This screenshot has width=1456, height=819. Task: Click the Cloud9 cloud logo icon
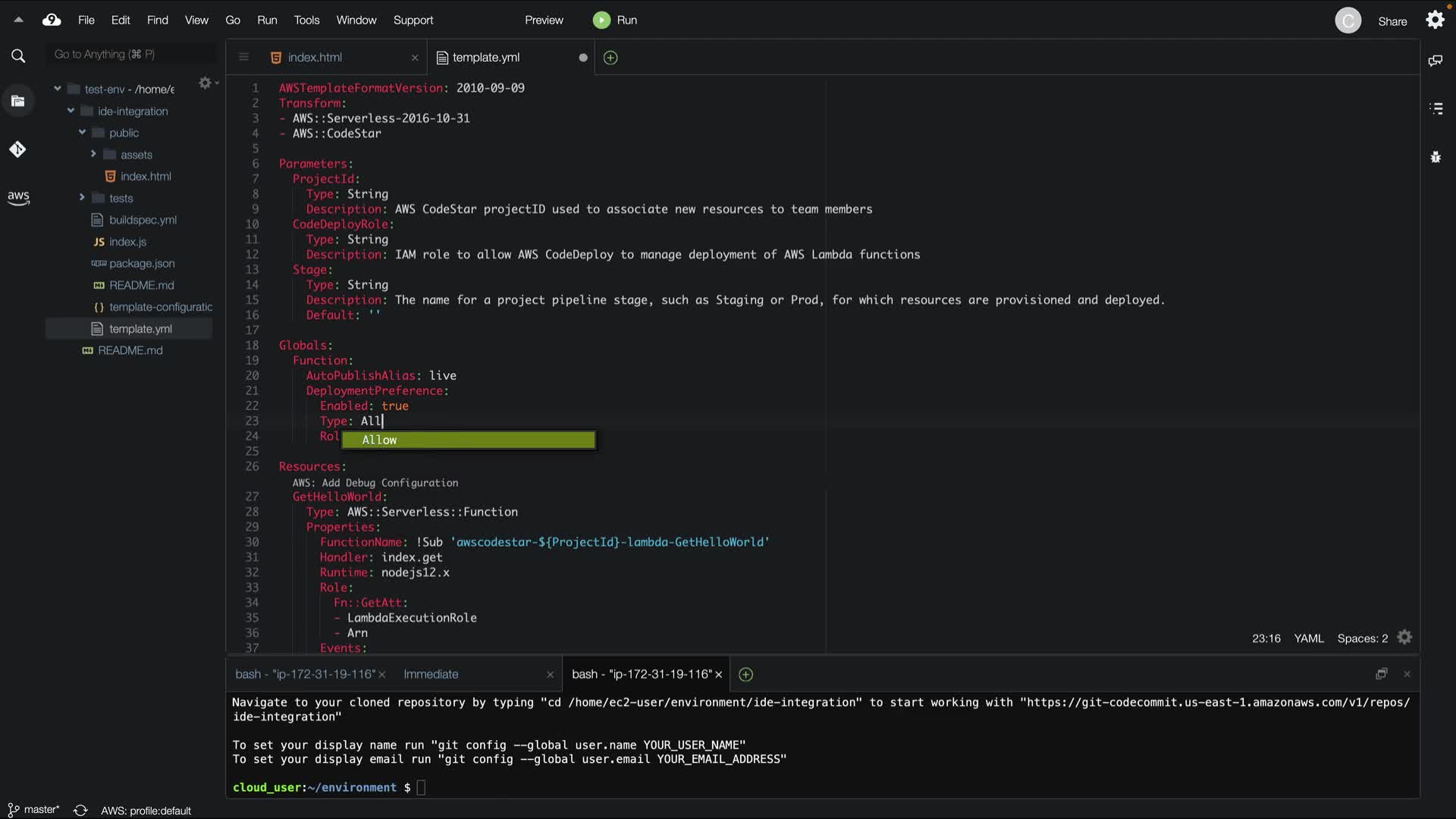pyautogui.click(x=52, y=20)
